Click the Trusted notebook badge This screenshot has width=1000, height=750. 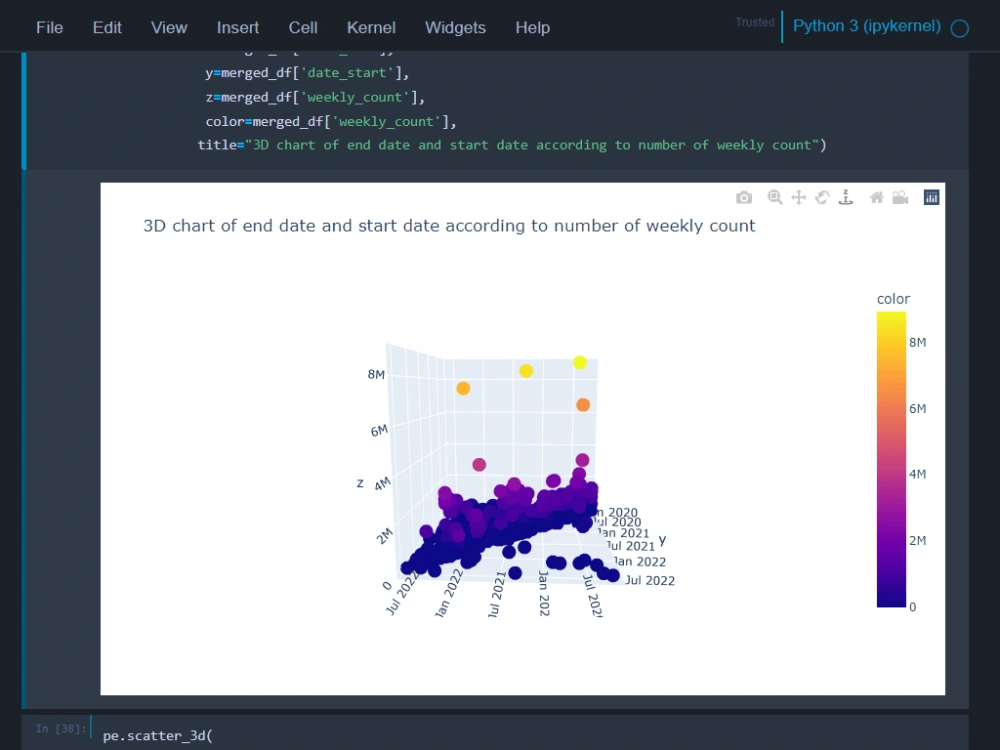[x=755, y=22]
